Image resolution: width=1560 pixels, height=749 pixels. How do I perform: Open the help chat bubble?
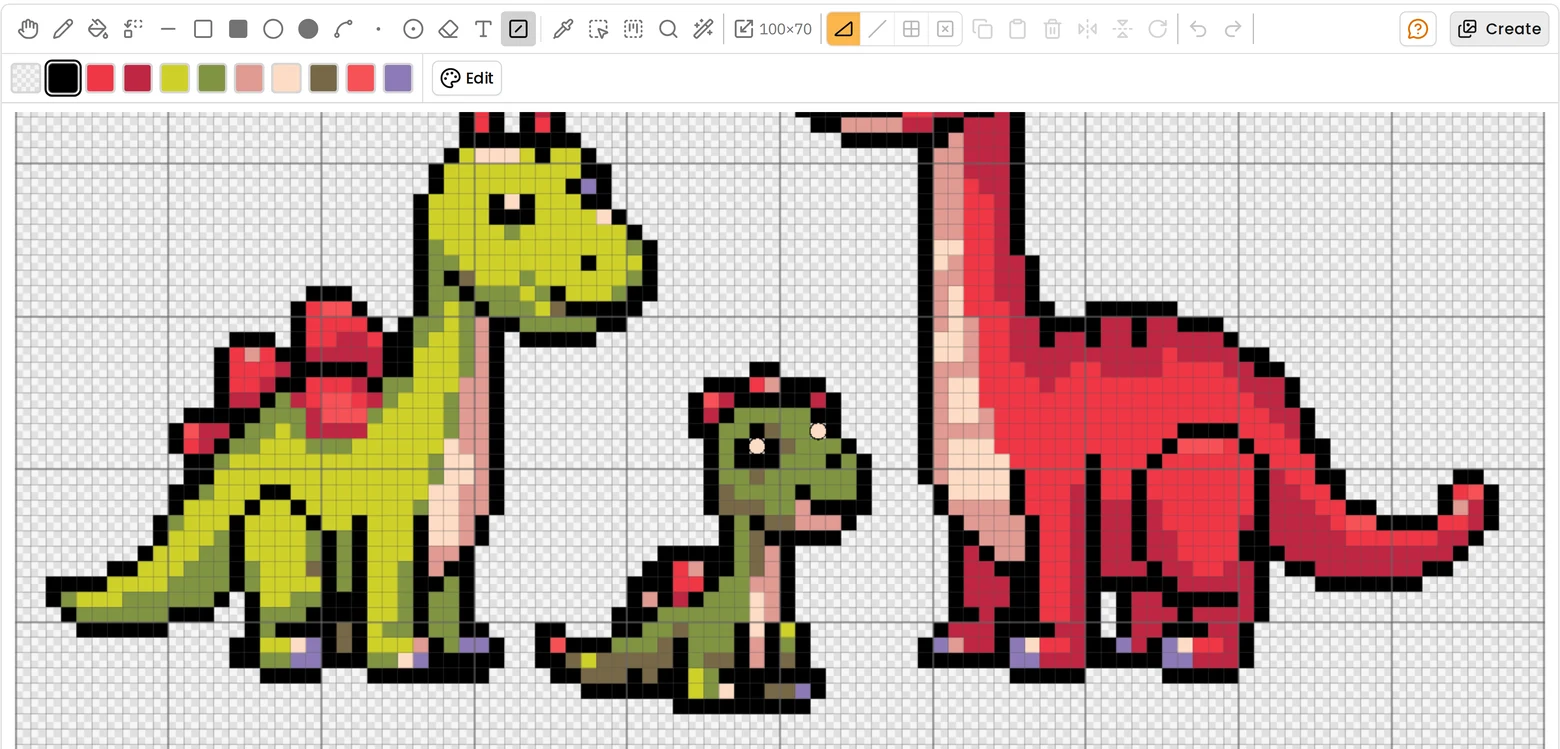click(x=1418, y=29)
